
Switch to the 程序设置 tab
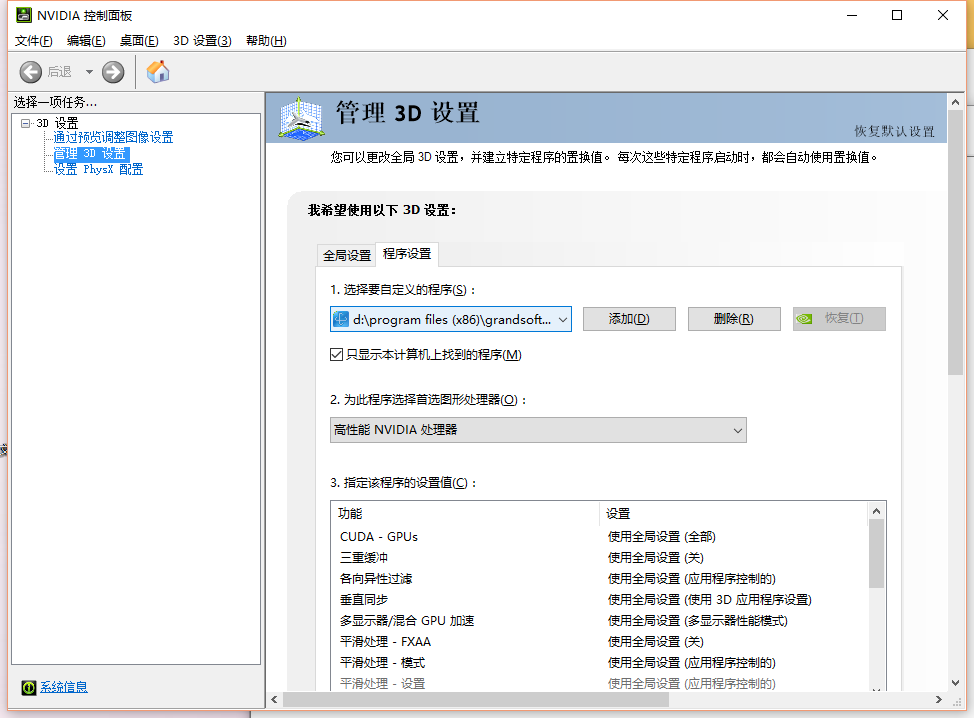(x=407, y=254)
